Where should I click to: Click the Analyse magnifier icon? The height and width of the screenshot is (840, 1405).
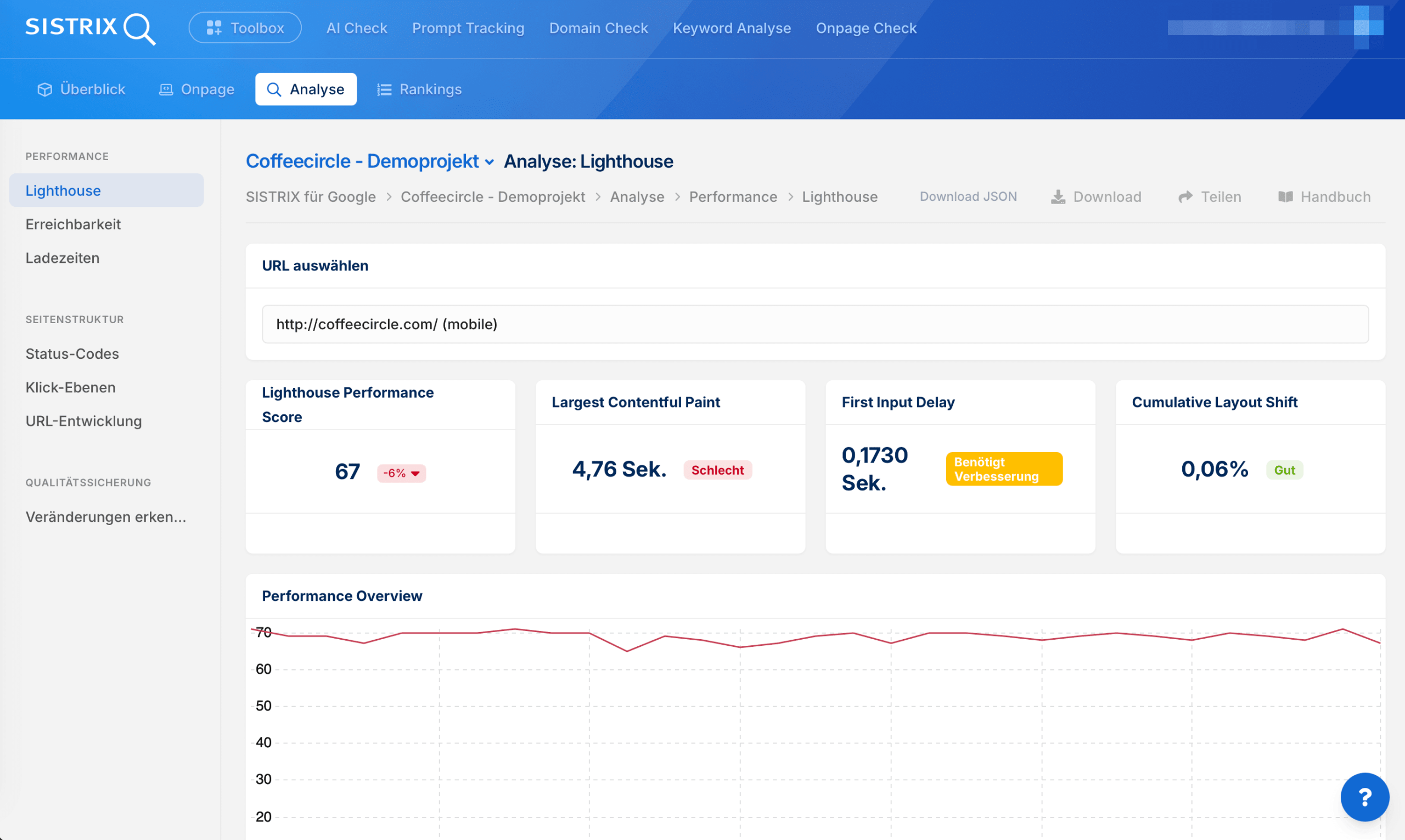tap(274, 89)
